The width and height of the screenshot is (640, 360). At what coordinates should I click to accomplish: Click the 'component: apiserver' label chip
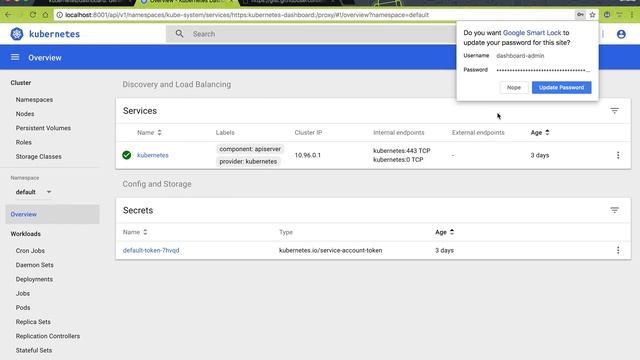[x=250, y=149]
